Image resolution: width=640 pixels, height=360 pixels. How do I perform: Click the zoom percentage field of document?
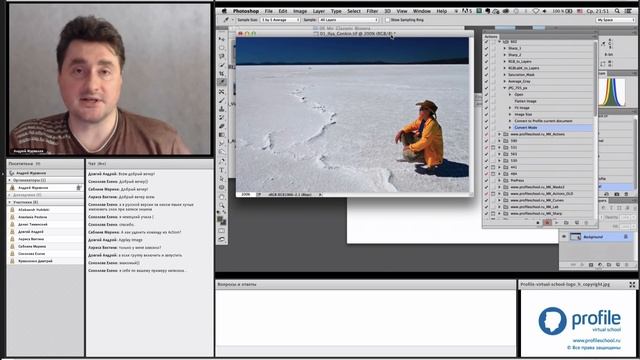pos(246,194)
